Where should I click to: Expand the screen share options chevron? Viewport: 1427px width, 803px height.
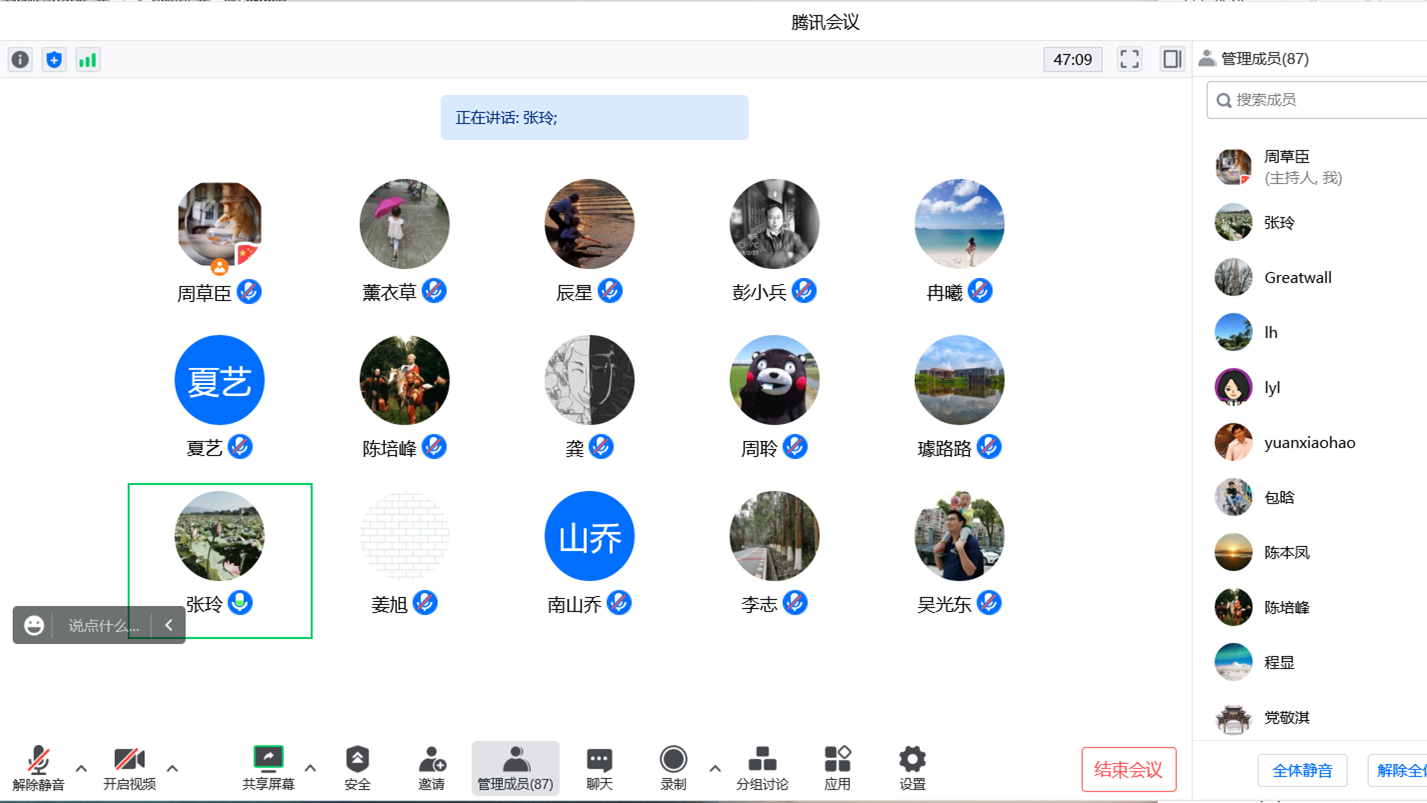pos(310,770)
